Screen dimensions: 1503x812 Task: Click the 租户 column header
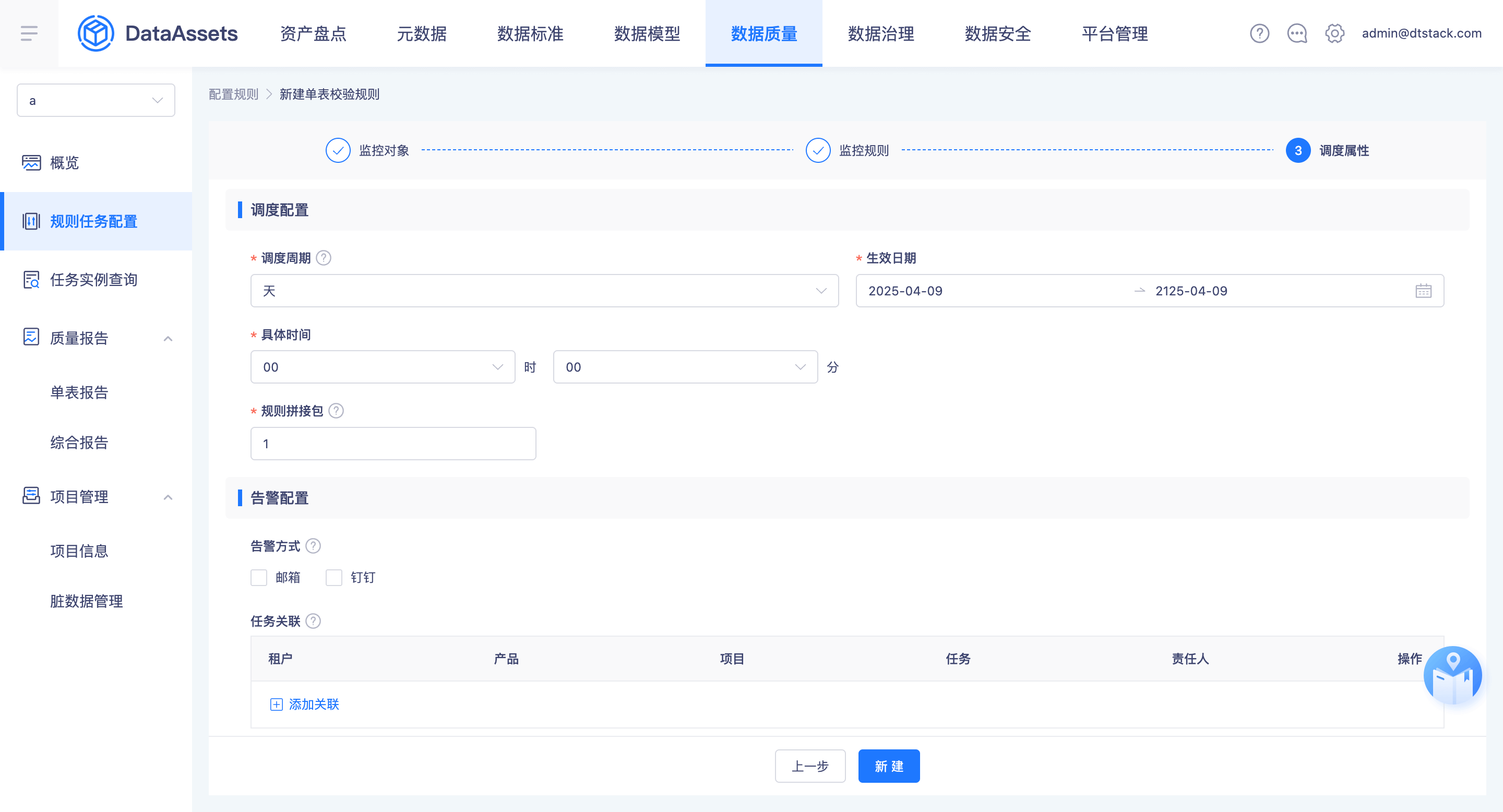point(281,659)
